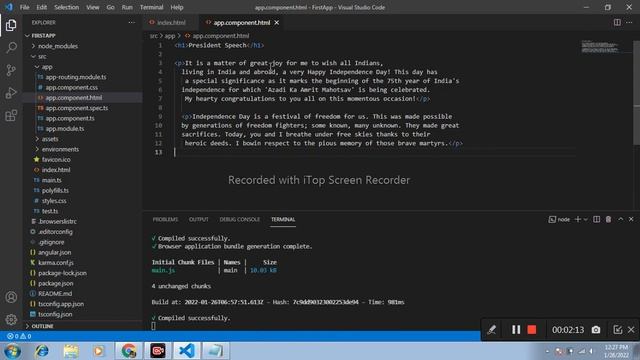Click the editor minimap preview
This screenshot has width=640, height=360.
[600, 47]
